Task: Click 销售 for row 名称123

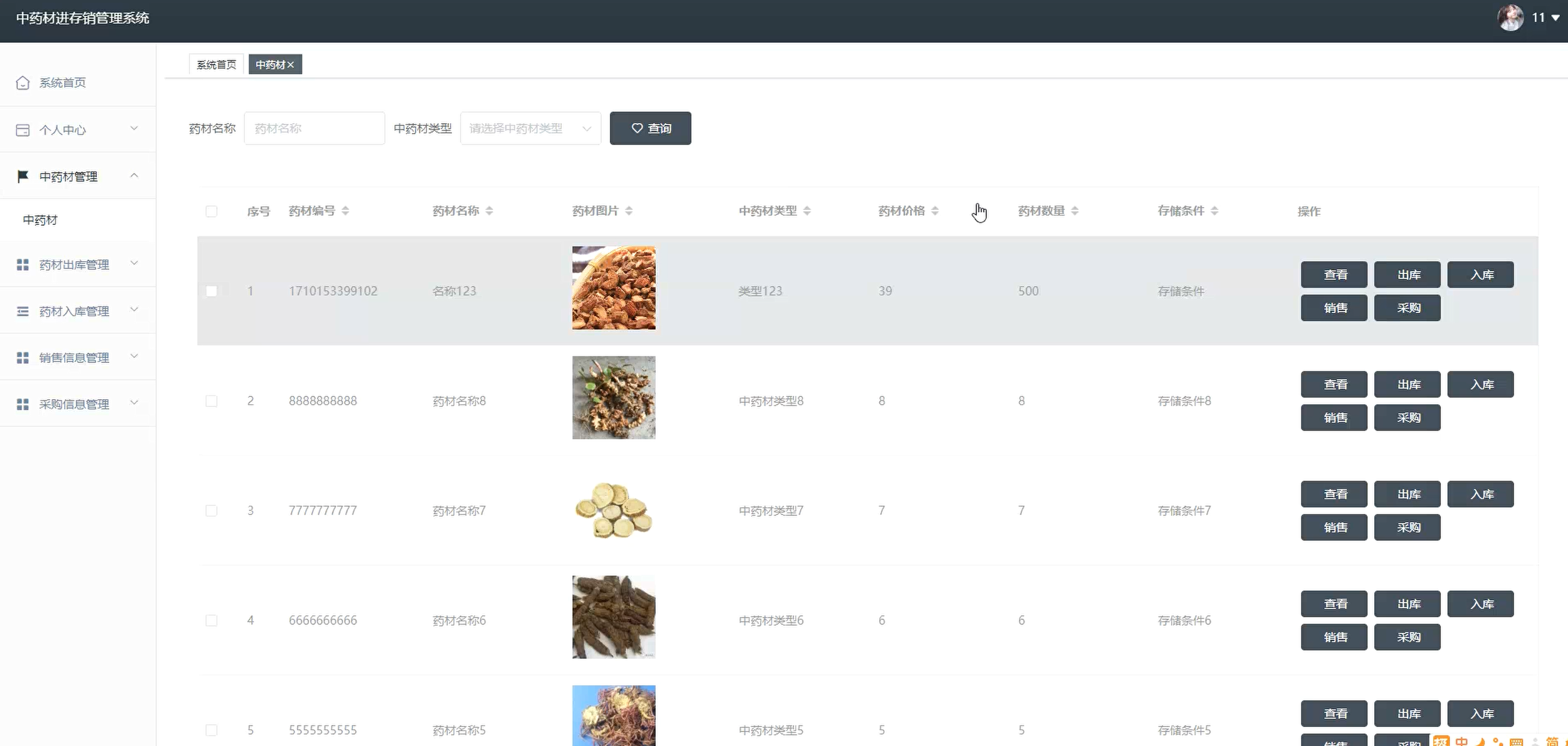Action: click(x=1334, y=308)
